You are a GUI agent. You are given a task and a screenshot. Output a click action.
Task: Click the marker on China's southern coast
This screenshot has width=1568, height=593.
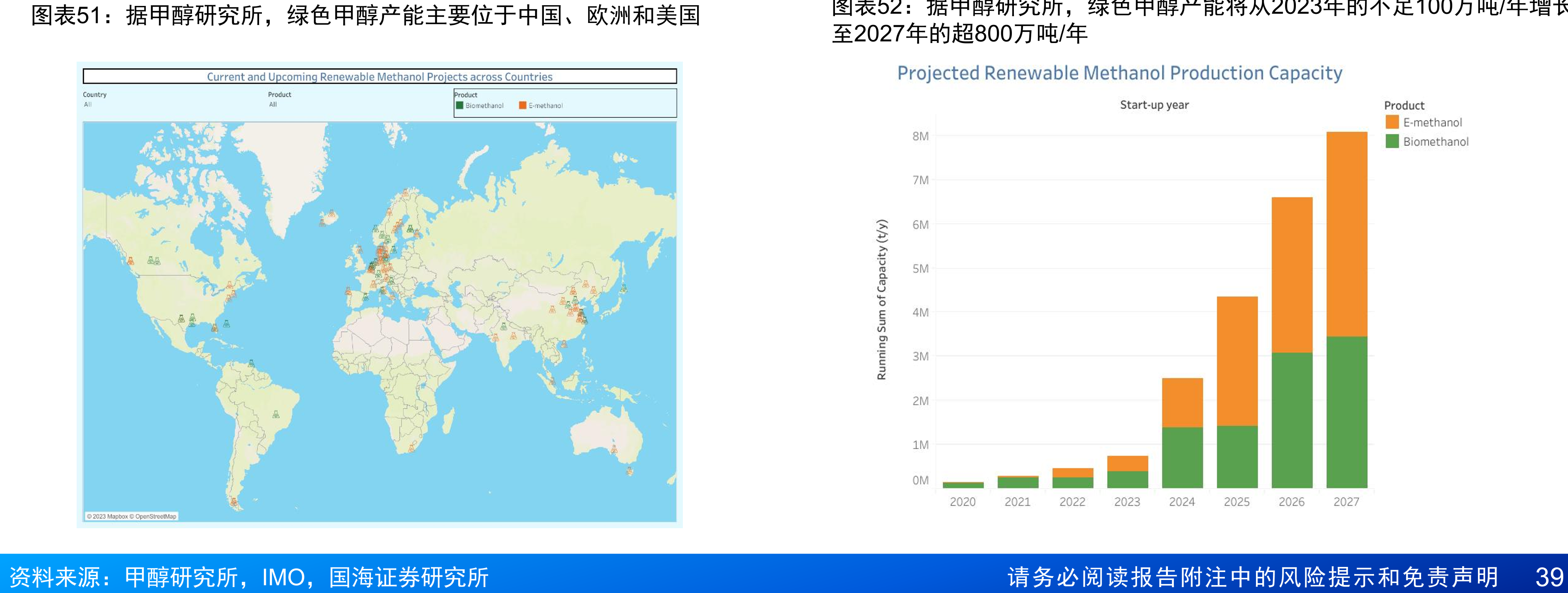point(564,345)
